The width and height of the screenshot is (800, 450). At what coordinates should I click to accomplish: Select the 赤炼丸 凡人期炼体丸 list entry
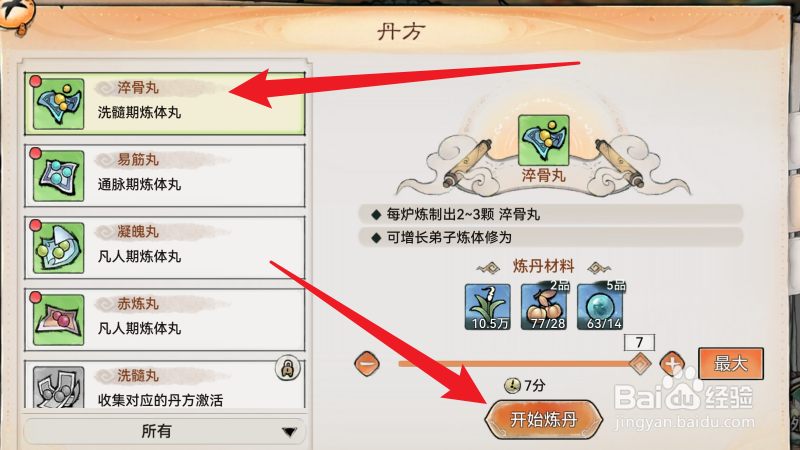click(165, 319)
